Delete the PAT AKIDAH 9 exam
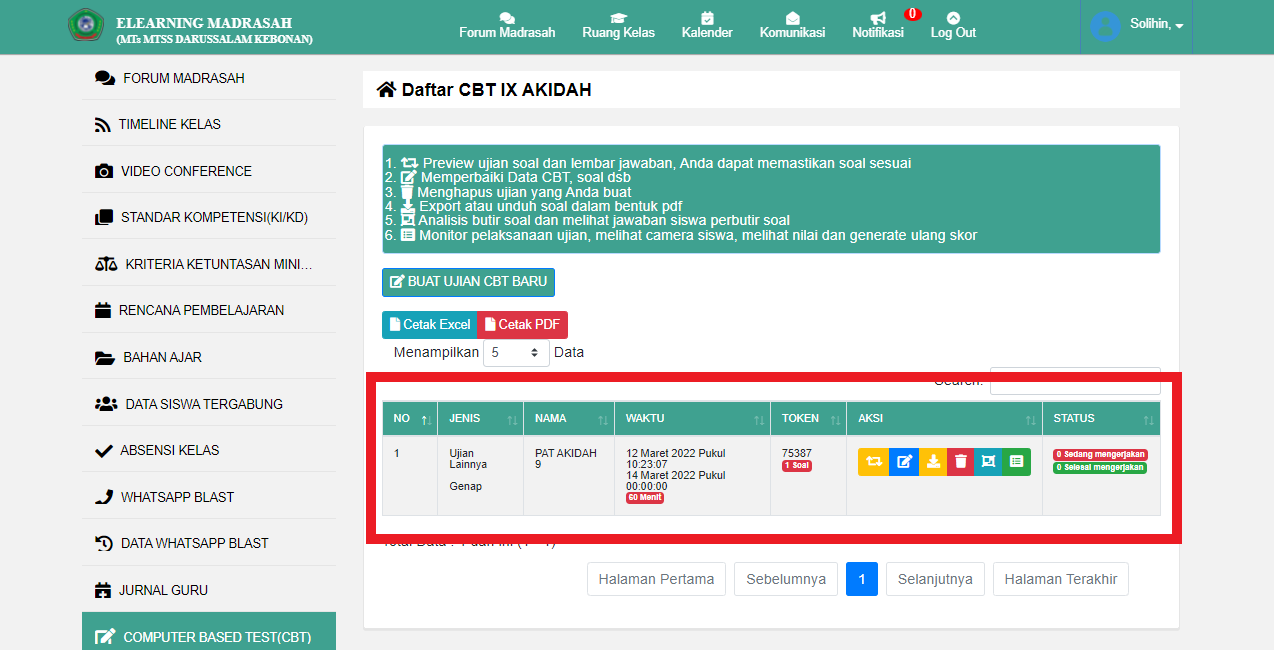The width and height of the screenshot is (1274, 650). pos(961,461)
